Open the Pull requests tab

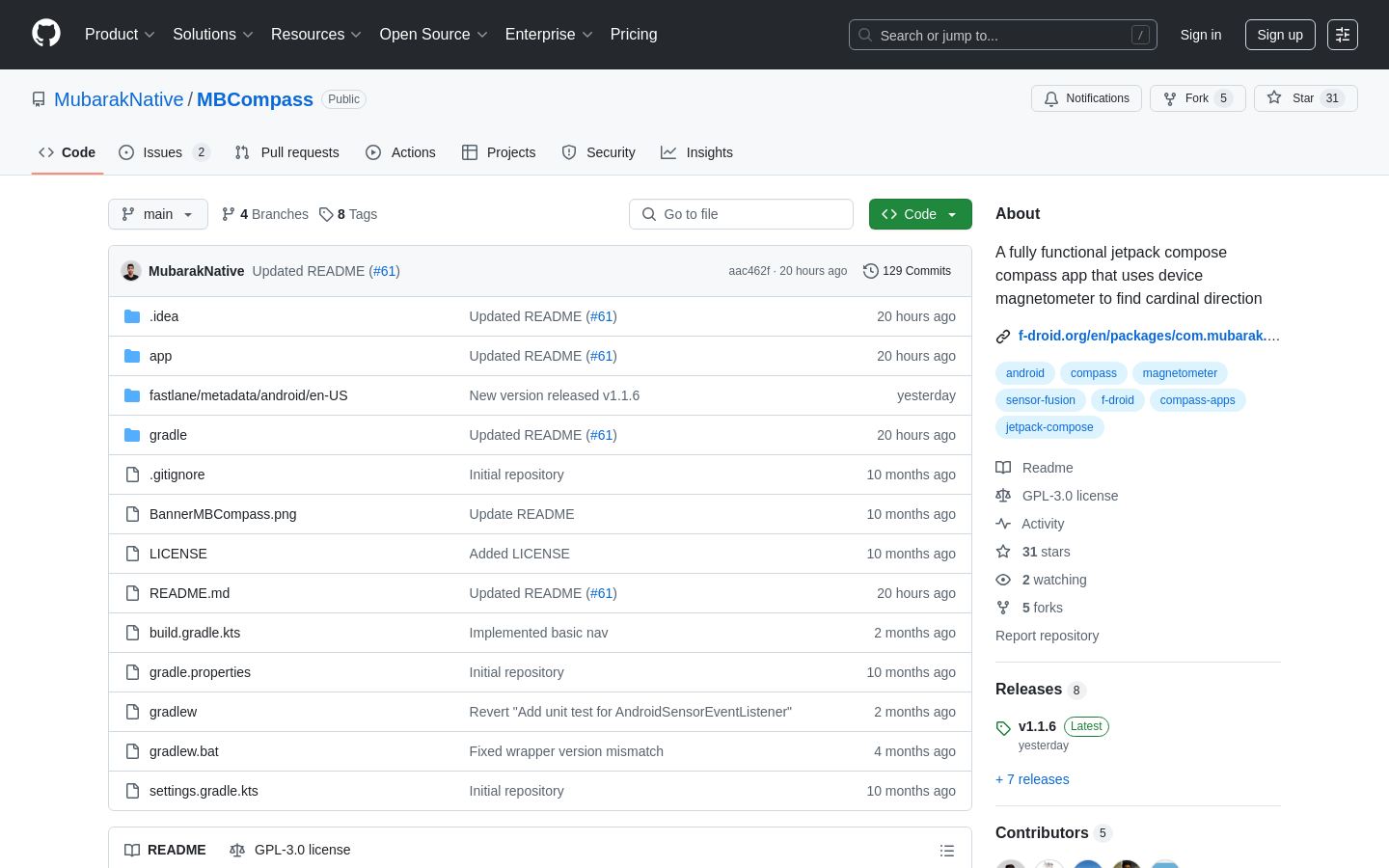(286, 152)
